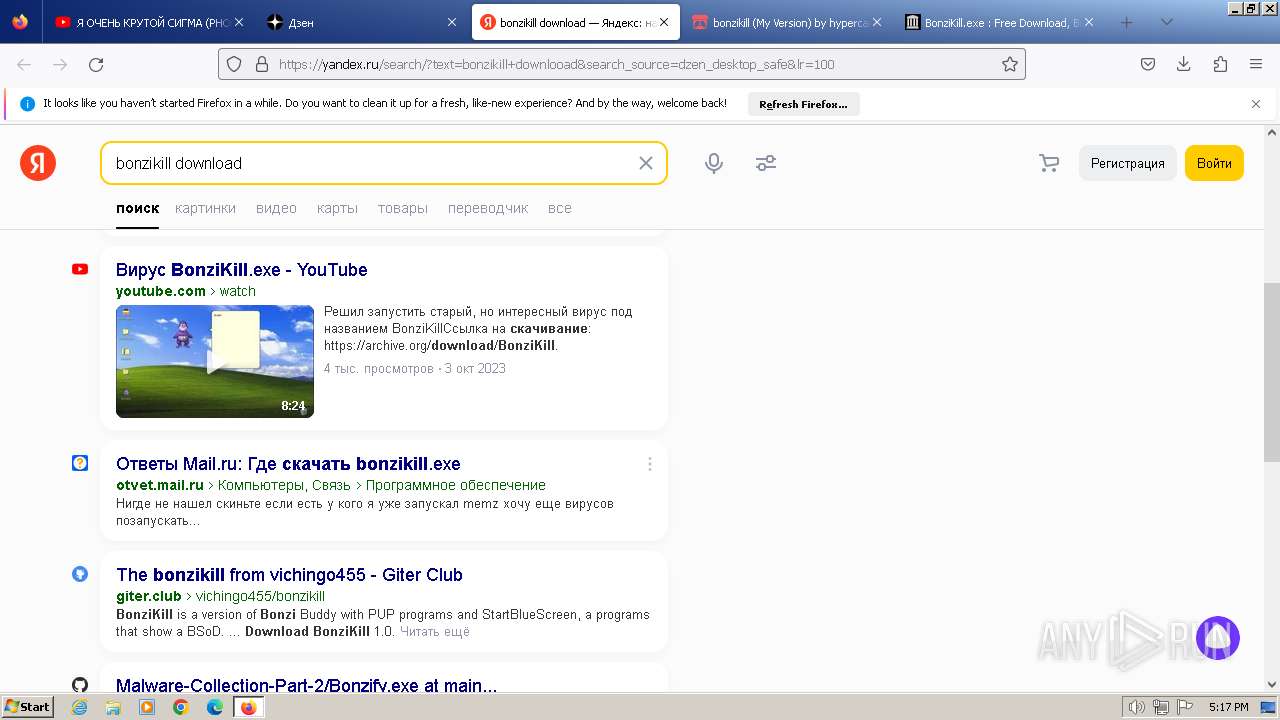The image size is (1280, 720).
Task: Open Firefox downloads panel
Action: [1184, 64]
